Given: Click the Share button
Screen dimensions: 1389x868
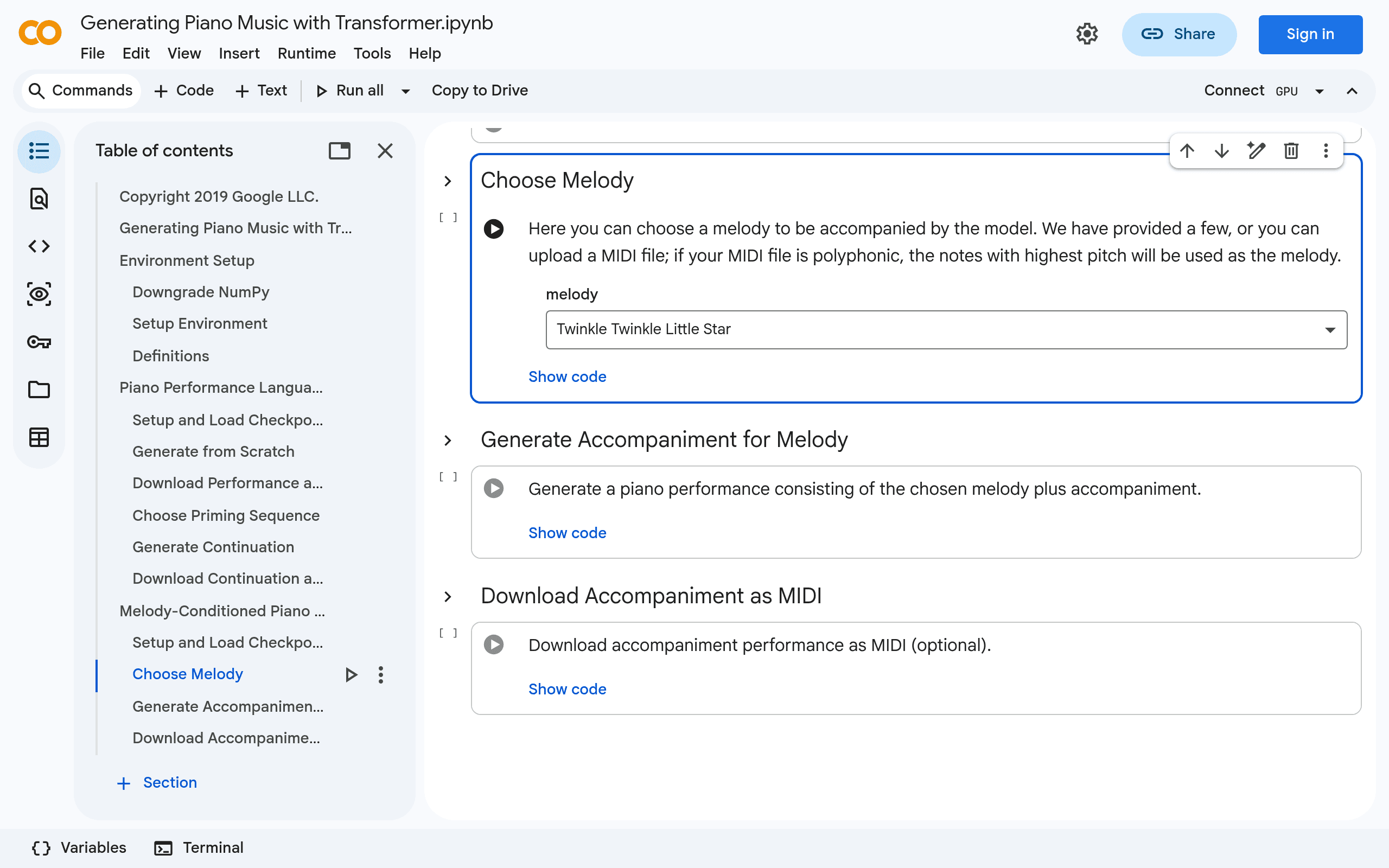Looking at the screenshot, I should (x=1179, y=34).
